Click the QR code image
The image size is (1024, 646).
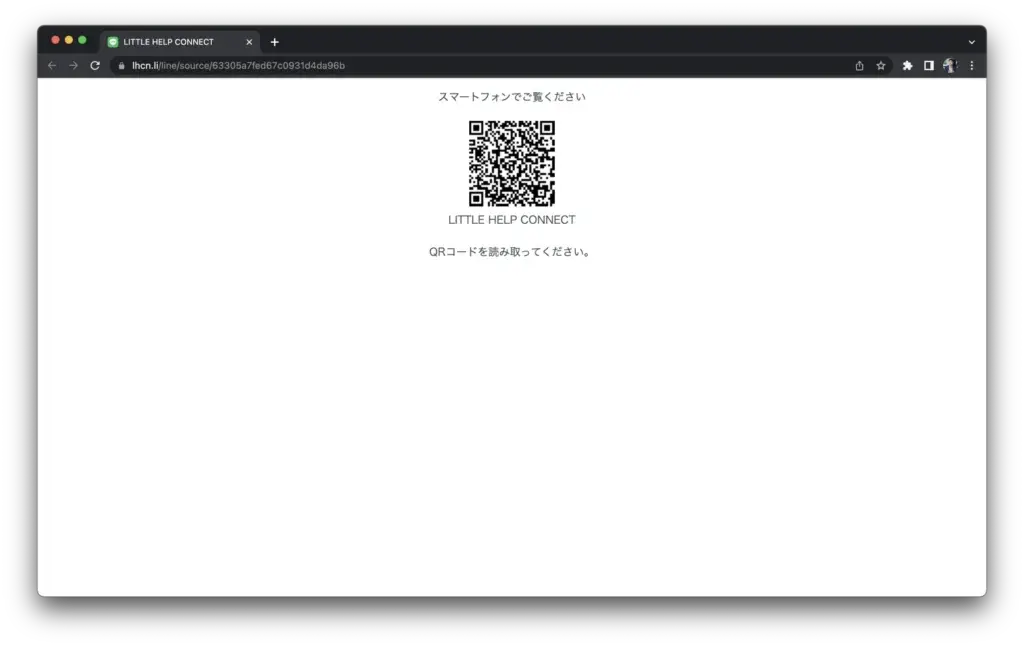pos(512,163)
